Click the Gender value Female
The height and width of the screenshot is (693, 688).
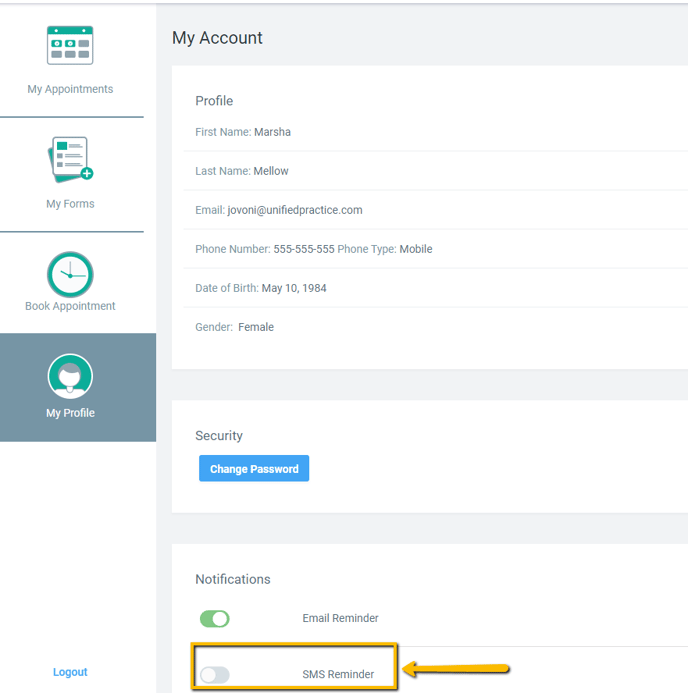[x=256, y=327]
